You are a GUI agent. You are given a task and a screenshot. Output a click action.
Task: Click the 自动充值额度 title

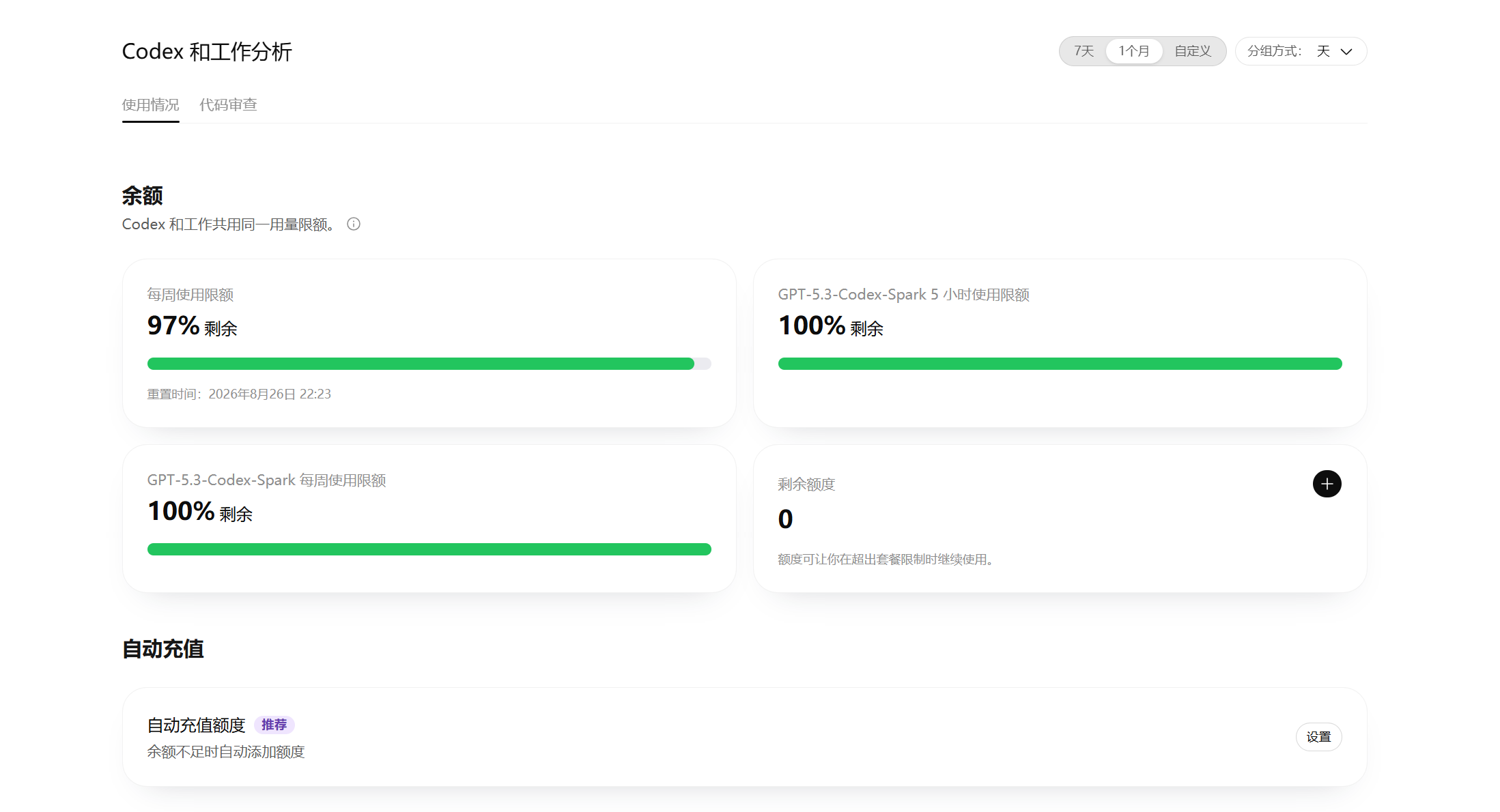point(196,725)
